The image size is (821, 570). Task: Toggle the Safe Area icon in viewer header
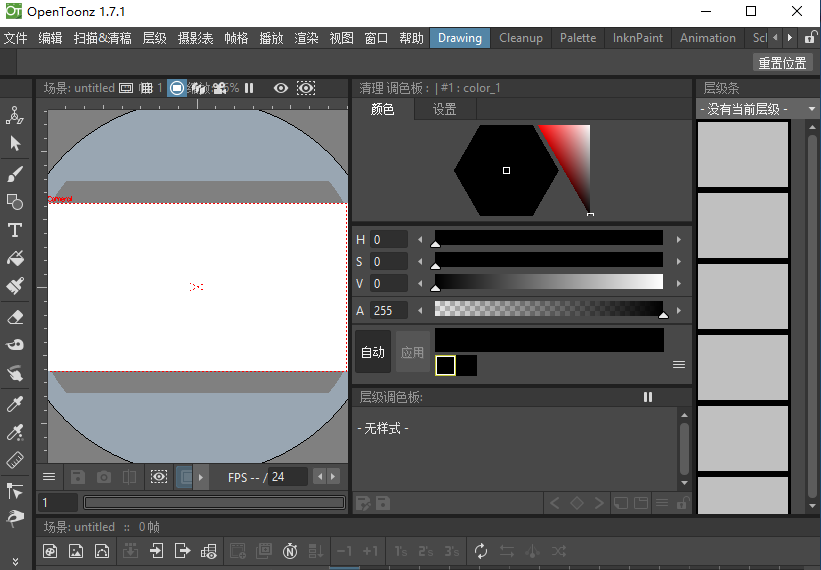126,88
